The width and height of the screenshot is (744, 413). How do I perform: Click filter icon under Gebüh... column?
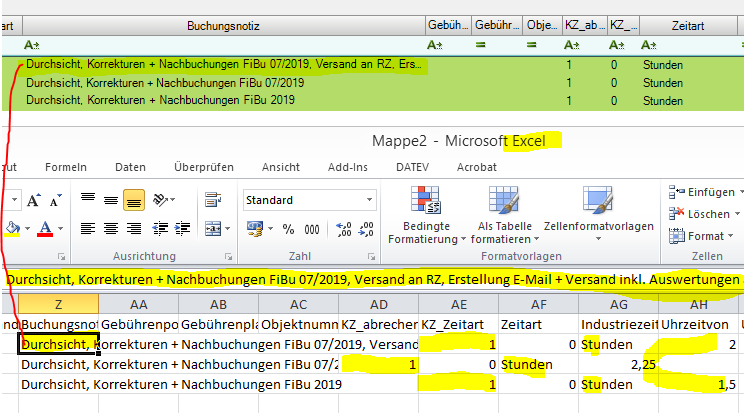435,45
